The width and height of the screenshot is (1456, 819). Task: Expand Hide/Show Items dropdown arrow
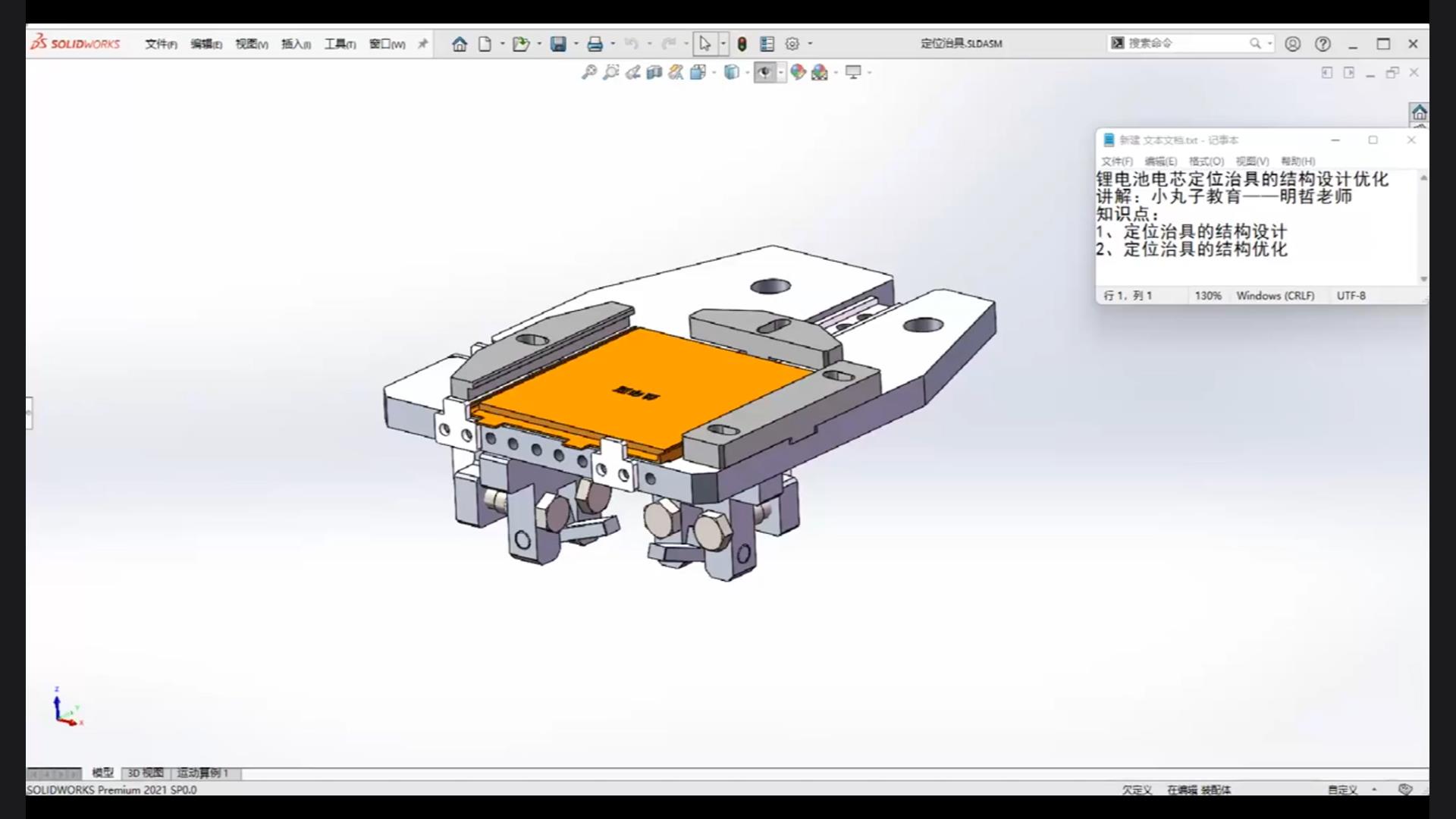[781, 72]
